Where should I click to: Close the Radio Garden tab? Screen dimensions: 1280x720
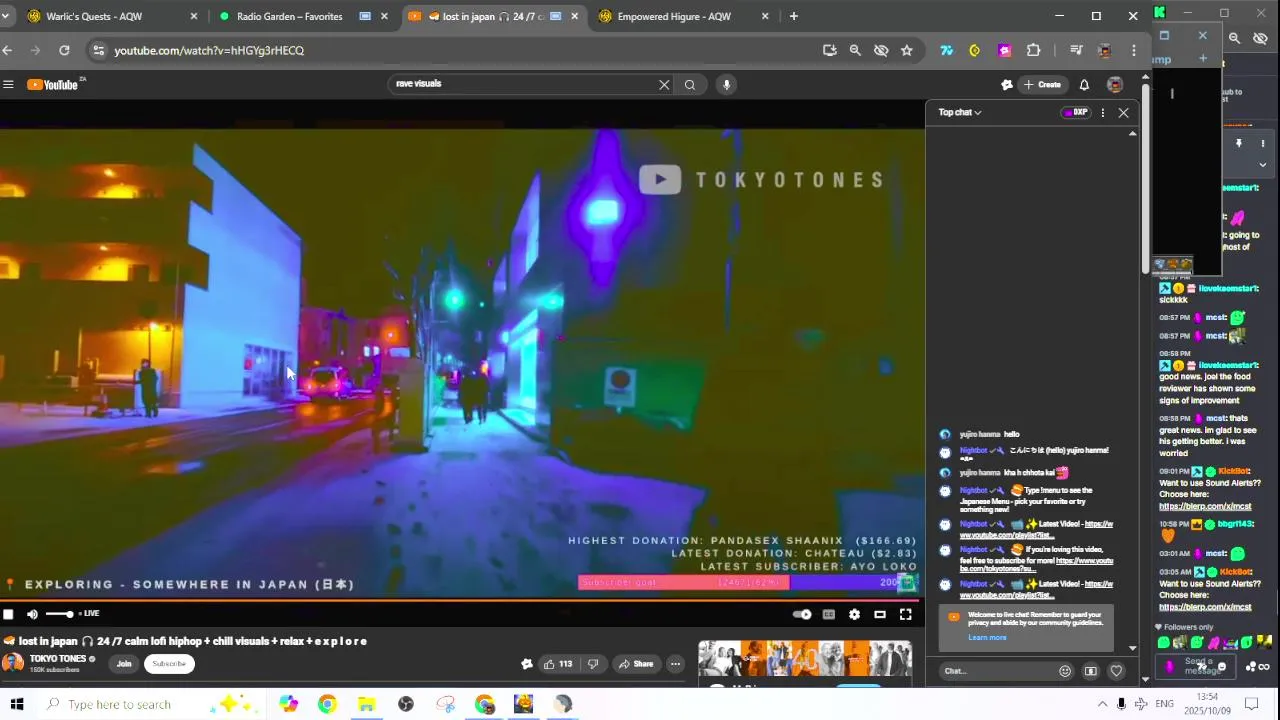pos(384,16)
